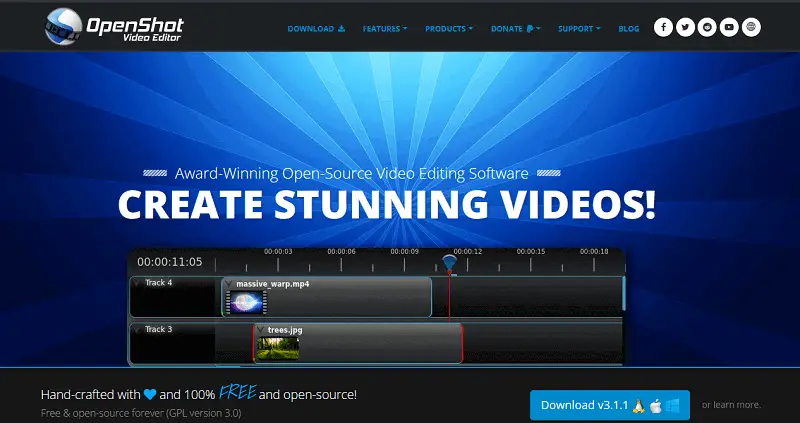Open the Blog page
This screenshot has width=800, height=423.
click(x=629, y=29)
